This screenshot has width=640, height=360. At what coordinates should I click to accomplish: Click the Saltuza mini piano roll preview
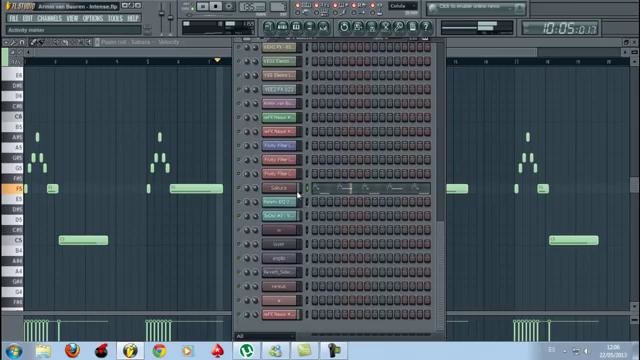[371, 188]
